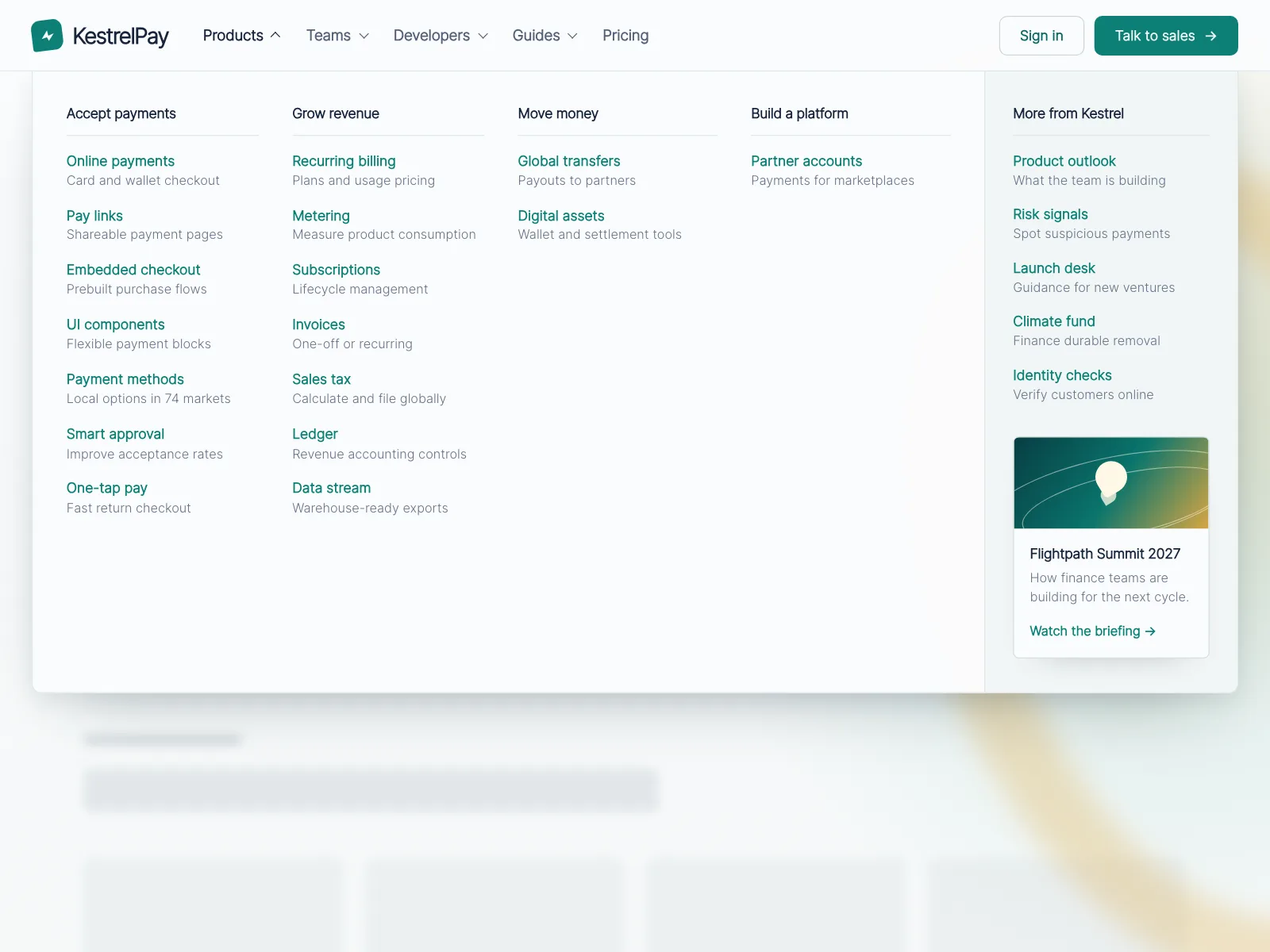Image resolution: width=1270 pixels, height=952 pixels.
Task: Click 'Wallet and settlement tools' description
Action: click(x=600, y=234)
